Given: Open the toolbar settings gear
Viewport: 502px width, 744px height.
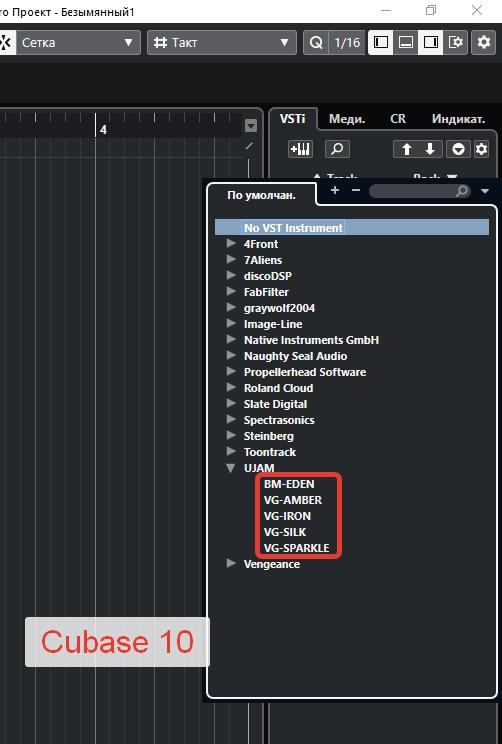Looking at the screenshot, I should point(483,43).
